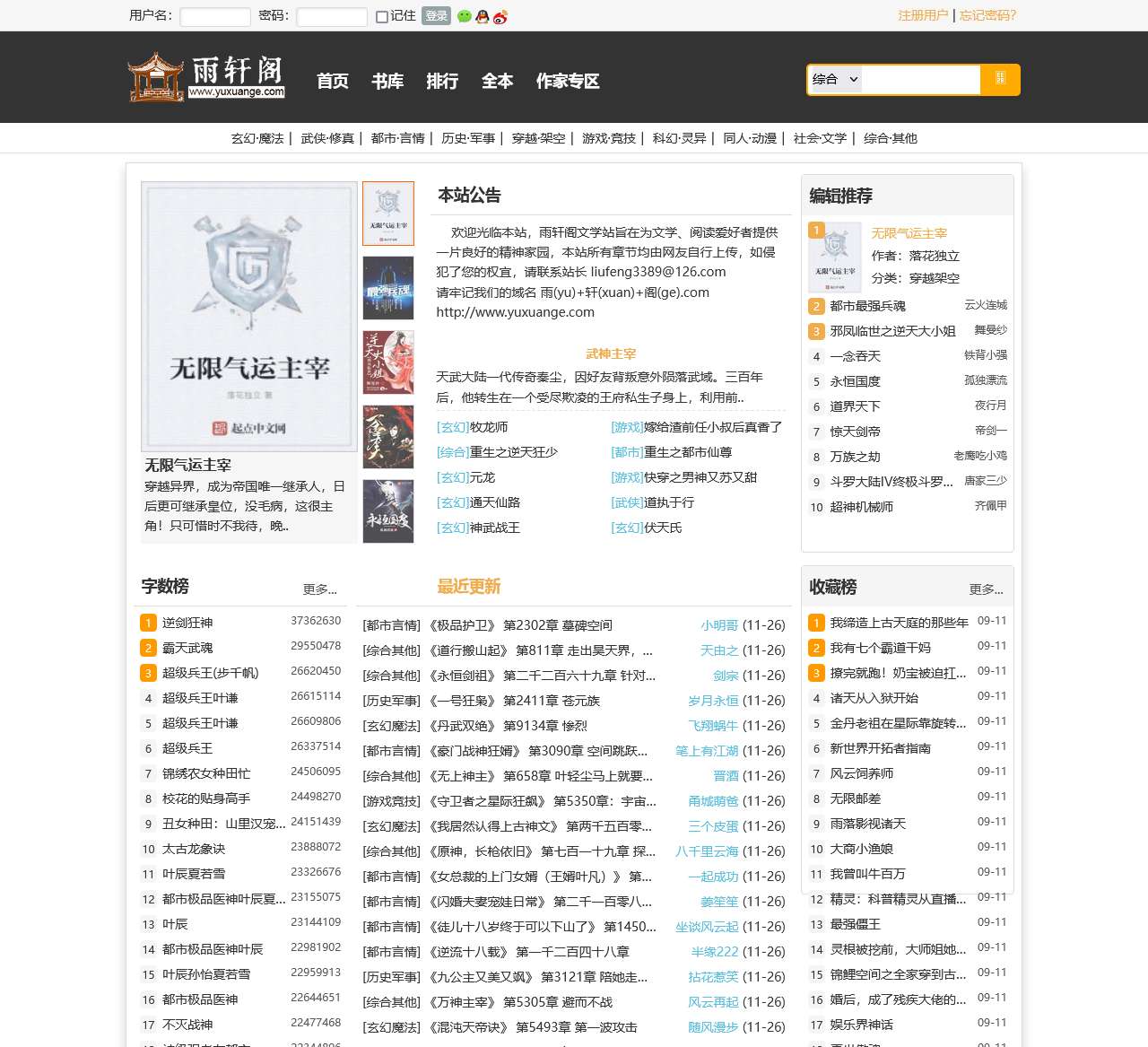Open author 飞翔蜗牛 link in 最近更新
This screenshot has width=1148, height=1047.
(x=714, y=726)
